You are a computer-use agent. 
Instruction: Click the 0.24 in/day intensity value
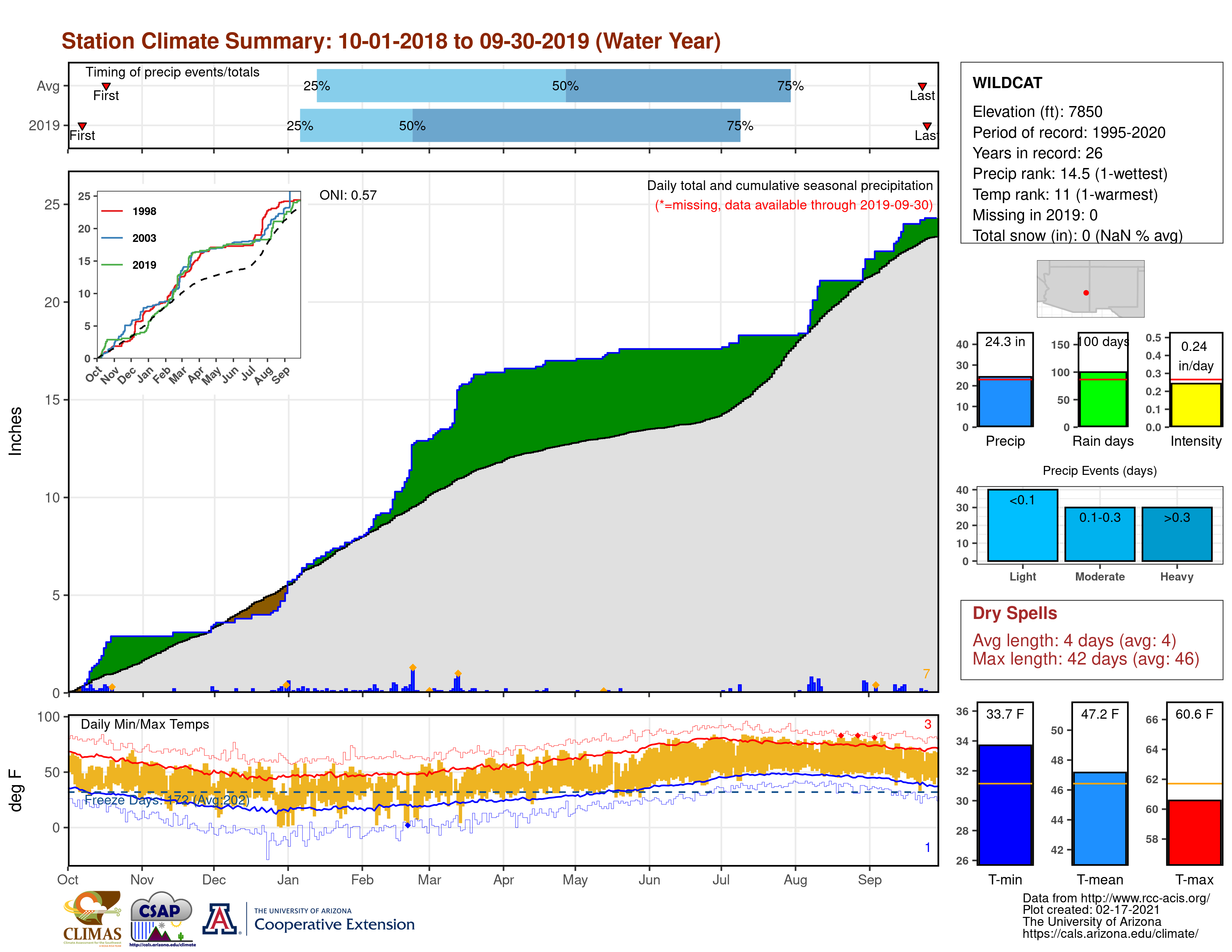pos(1195,356)
